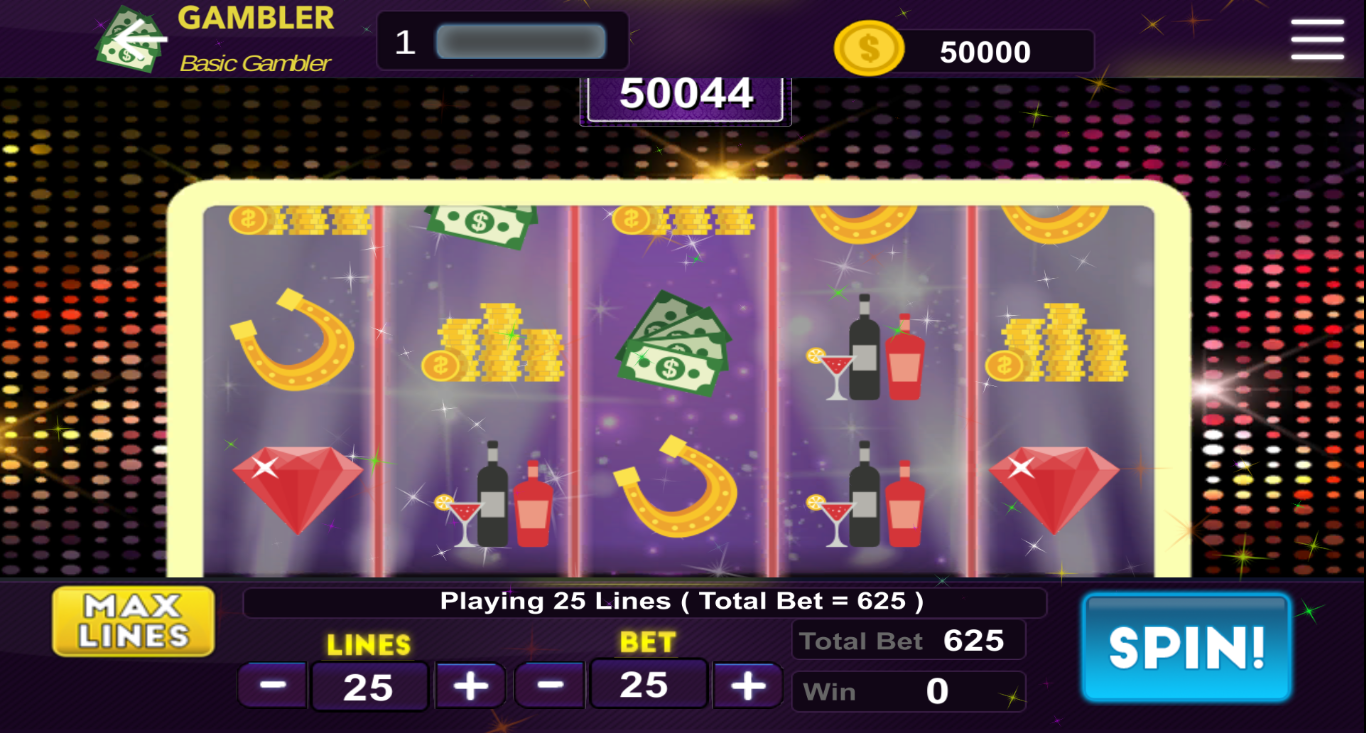This screenshot has height=733, width=1366.
Task: Click the level progress bar
Action: (x=521, y=42)
